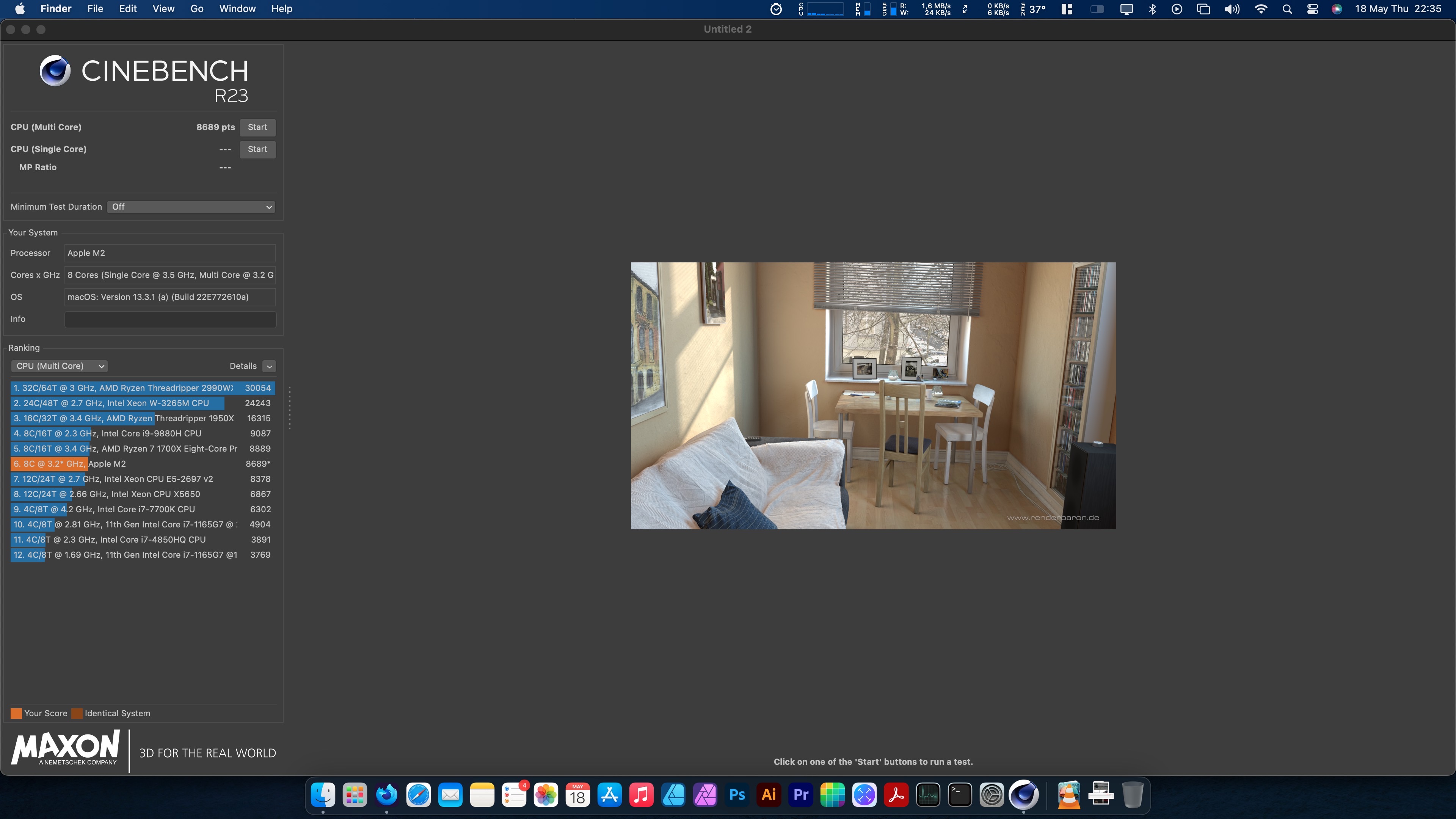
Task: Open the CPU (Multi Core) ranking dropdown
Action: click(x=60, y=366)
